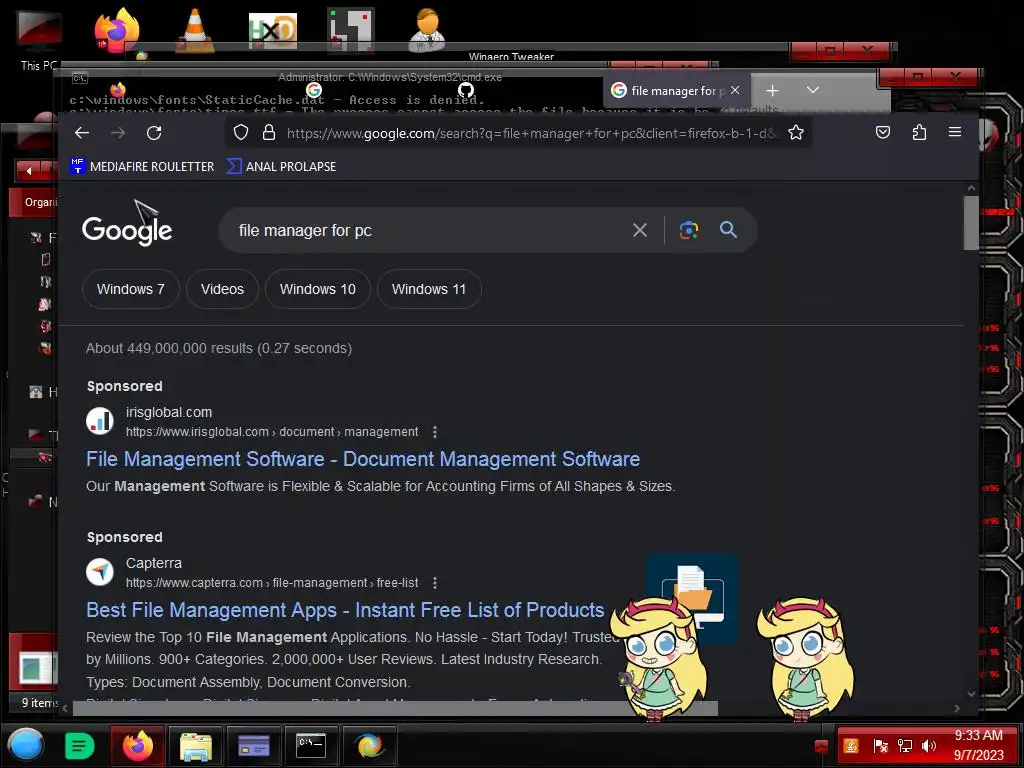Open the swirl browser icon in taskbar
This screenshot has width=1024, height=768.
(369, 745)
